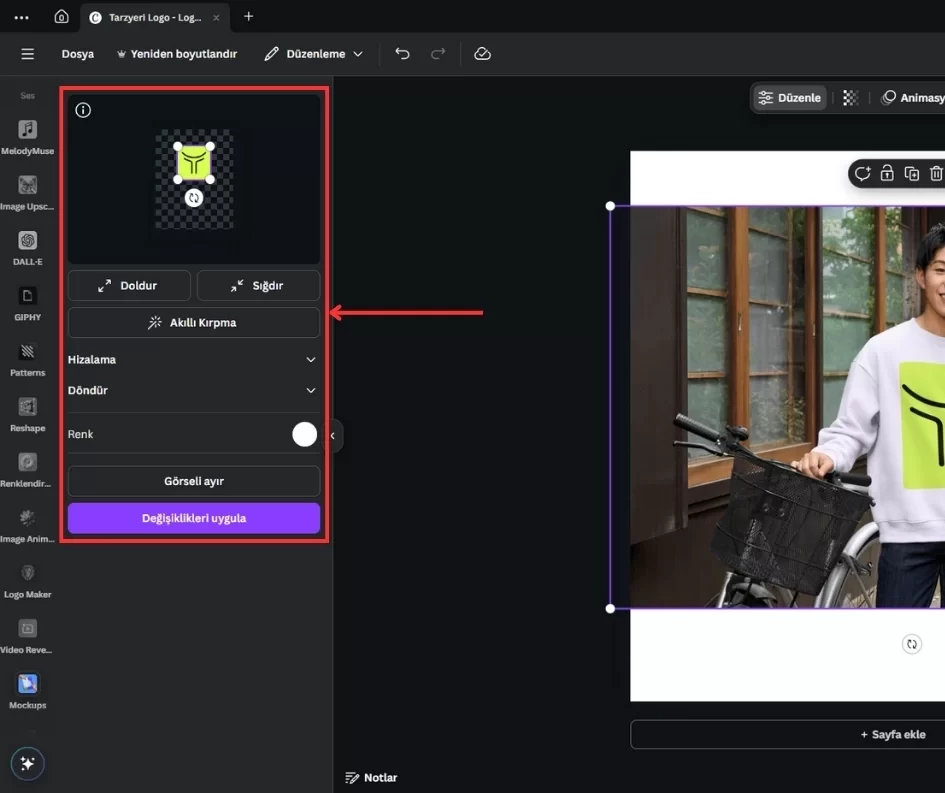The height and width of the screenshot is (793, 945).
Task: Click the info icon in preview
Action: [83, 110]
